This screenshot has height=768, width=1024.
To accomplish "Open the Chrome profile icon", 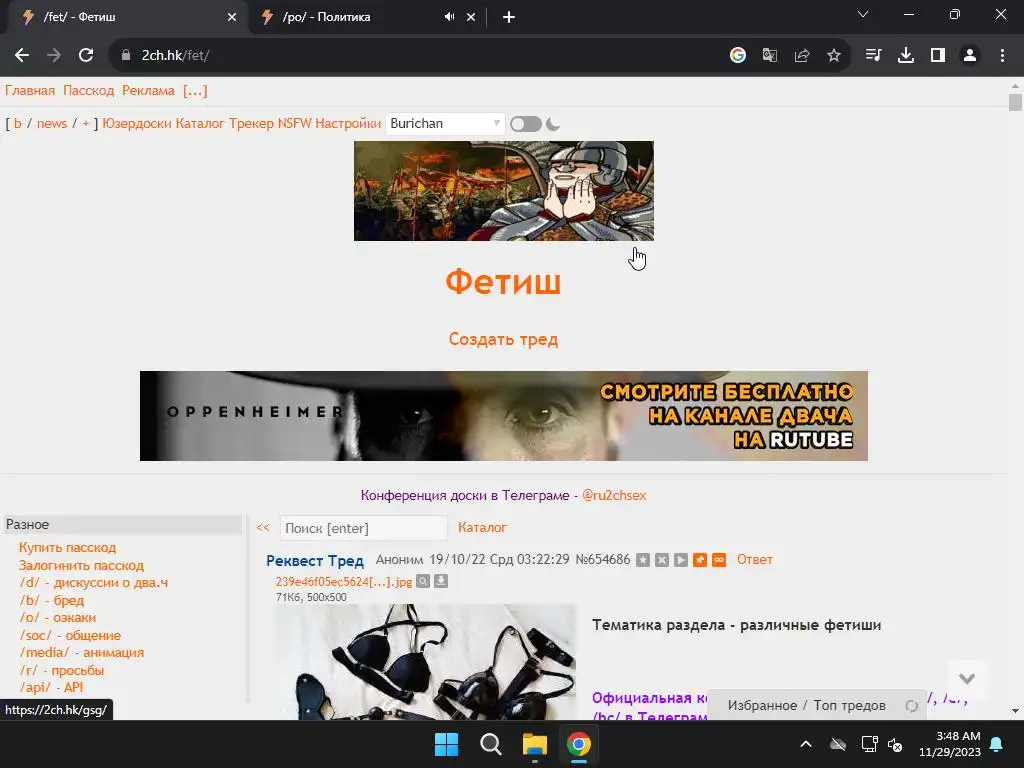I will (970, 56).
